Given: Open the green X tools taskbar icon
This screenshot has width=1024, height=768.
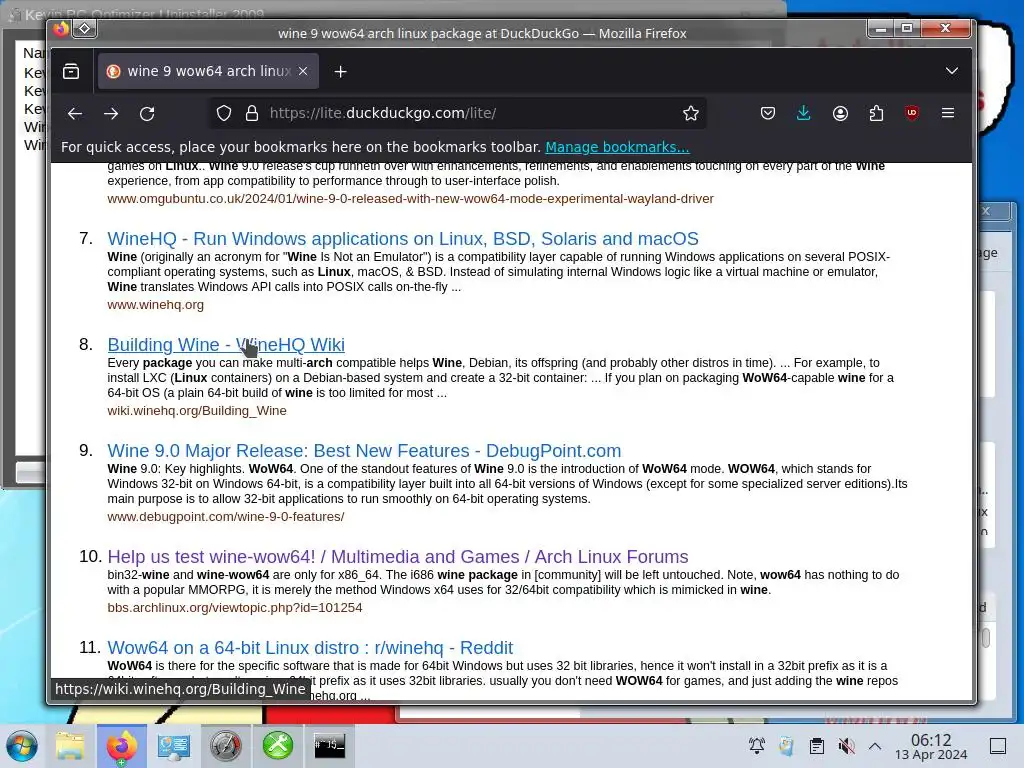Looking at the screenshot, I should coord(278,746).
